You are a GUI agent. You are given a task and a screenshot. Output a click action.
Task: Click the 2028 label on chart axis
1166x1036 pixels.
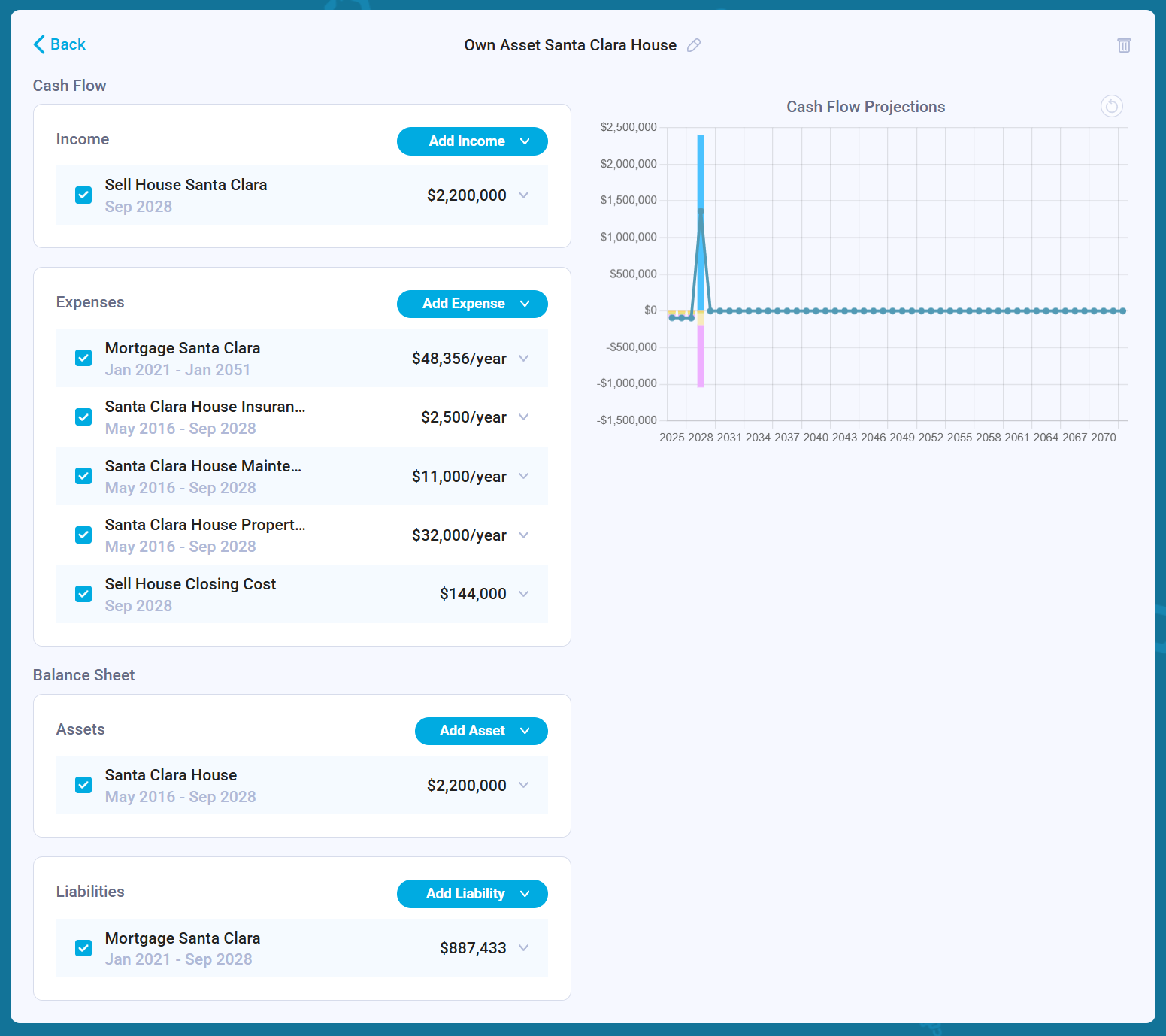(701, 438)
